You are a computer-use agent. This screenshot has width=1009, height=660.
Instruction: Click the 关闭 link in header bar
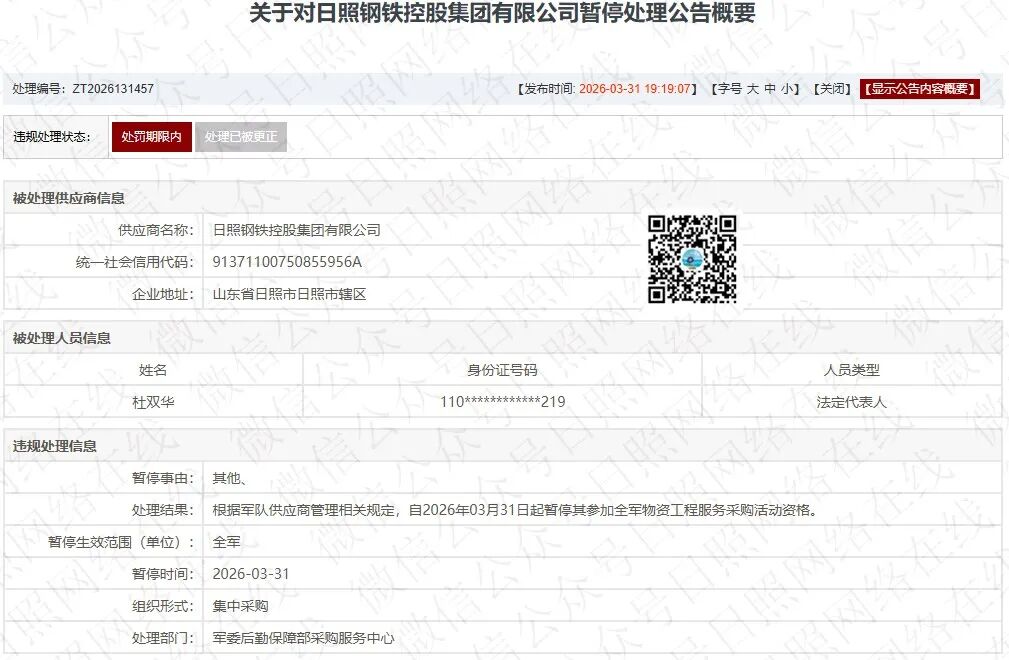tap(832, 89)
